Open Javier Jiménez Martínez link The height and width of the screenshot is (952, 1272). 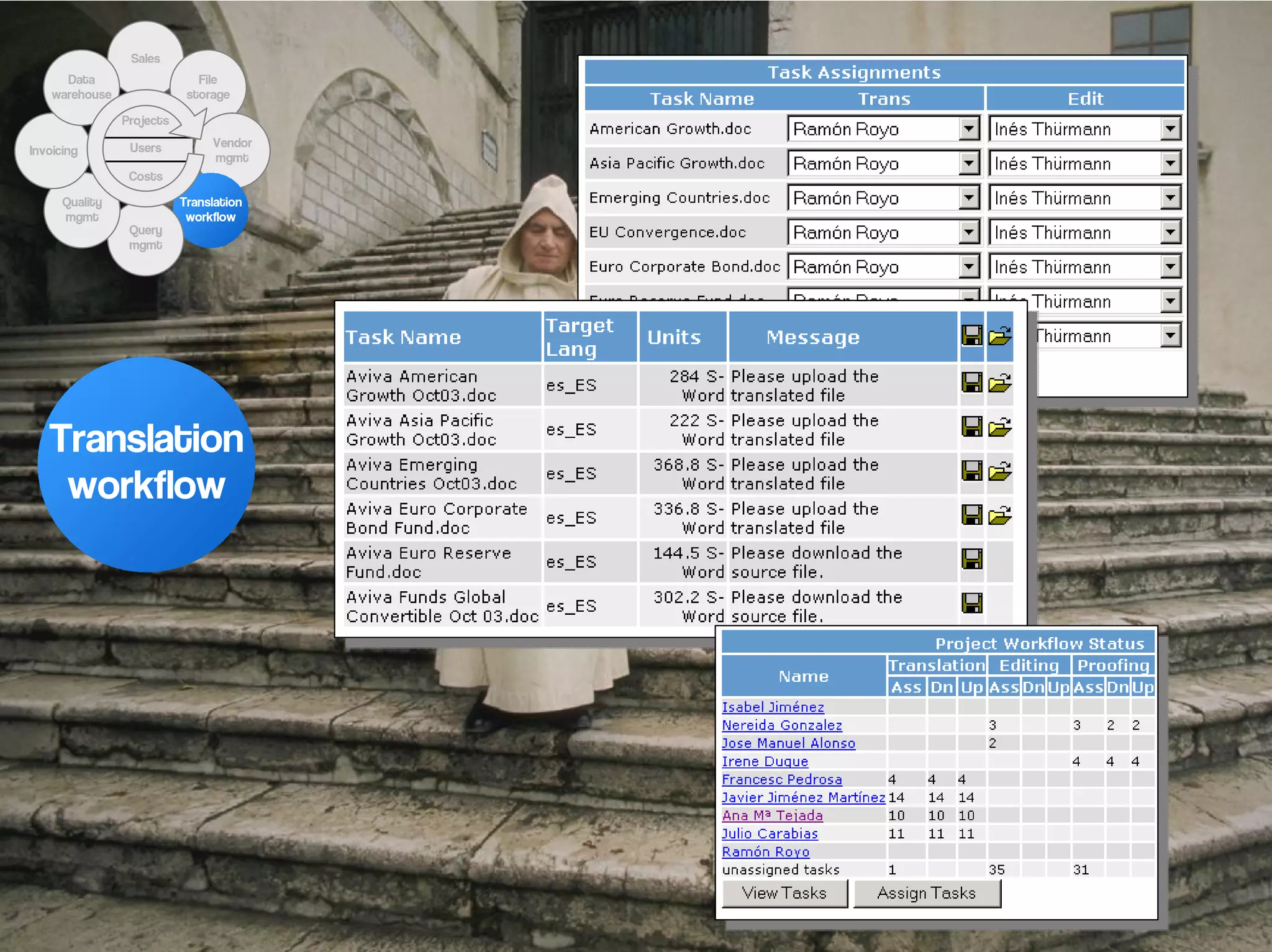(802, 797)
